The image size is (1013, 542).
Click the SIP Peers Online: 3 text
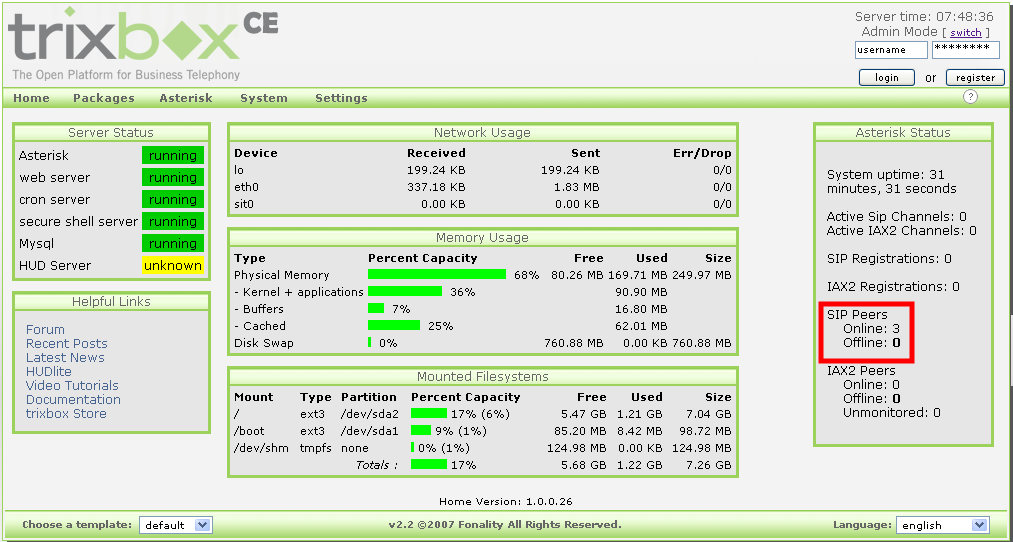click(x=872, y=329)
